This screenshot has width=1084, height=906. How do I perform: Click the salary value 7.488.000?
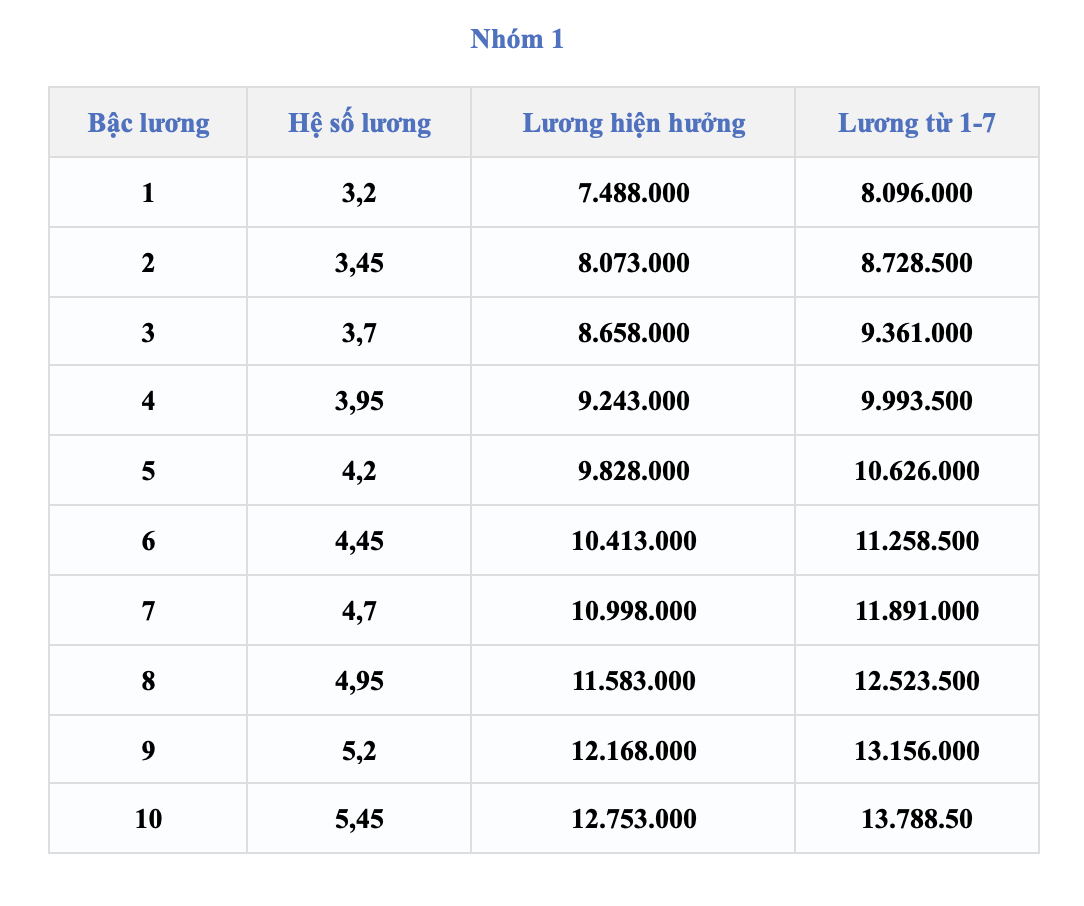(633, 193)
